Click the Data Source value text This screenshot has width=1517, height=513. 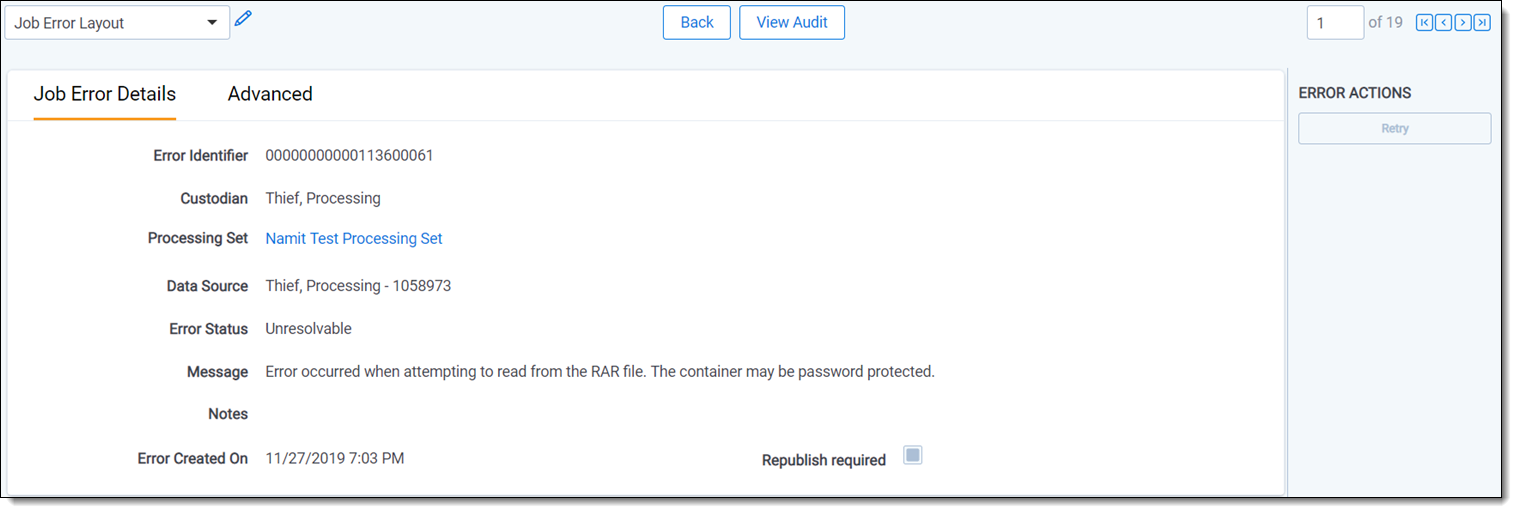pos(358,286)
